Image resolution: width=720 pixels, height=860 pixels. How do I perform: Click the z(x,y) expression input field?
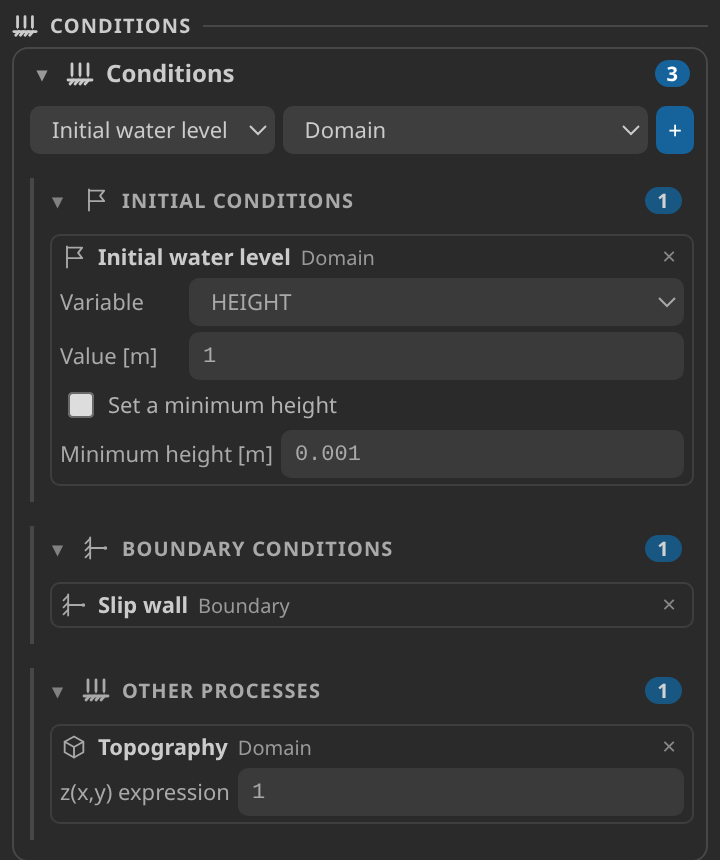[461, 791]
